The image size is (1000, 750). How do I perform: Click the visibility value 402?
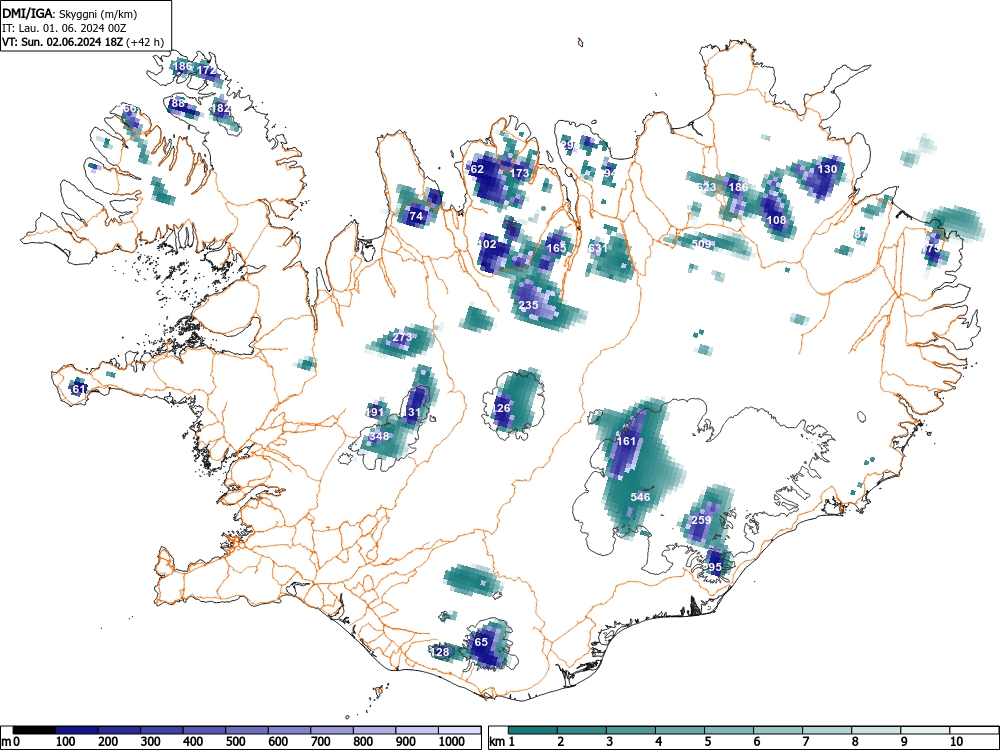pos(487,244)
